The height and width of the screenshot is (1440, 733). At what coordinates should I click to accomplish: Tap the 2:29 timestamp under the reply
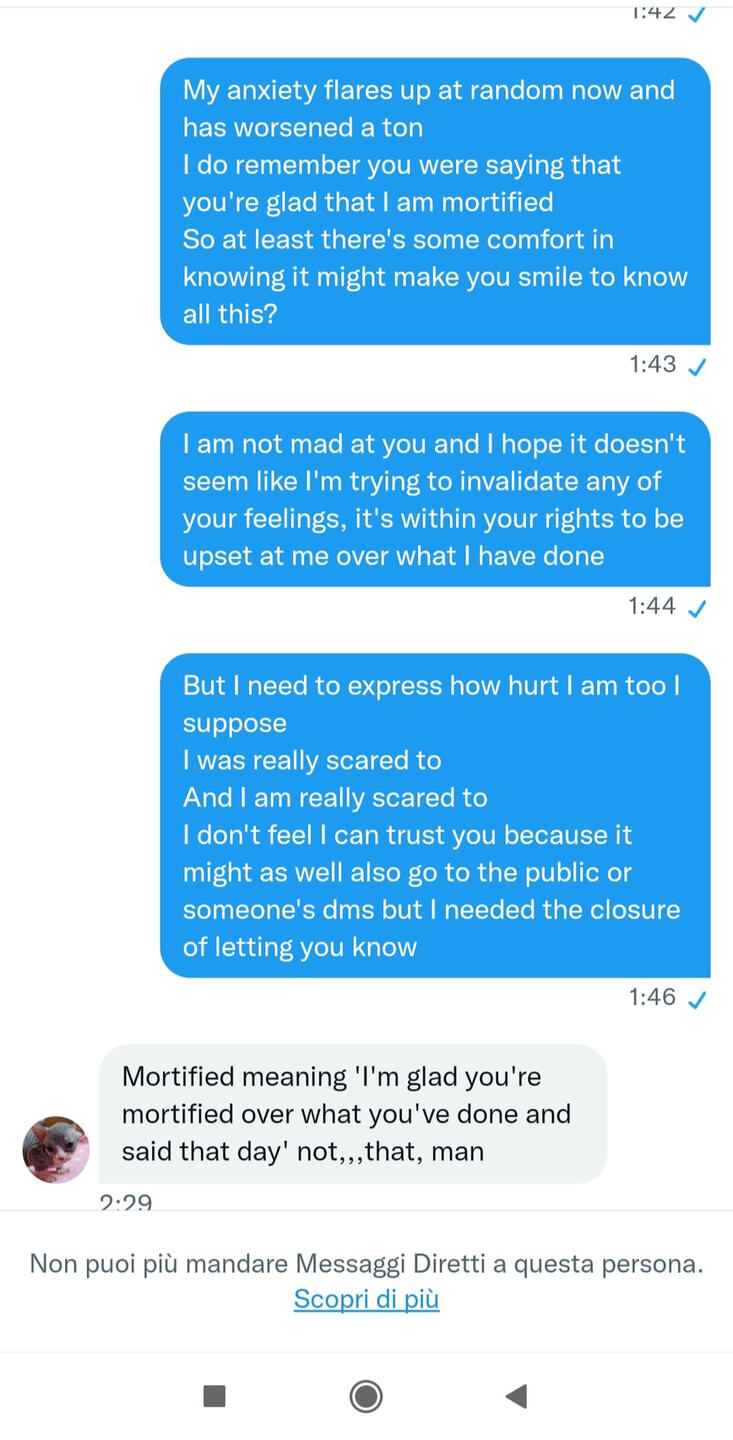tap(126, 1203)
